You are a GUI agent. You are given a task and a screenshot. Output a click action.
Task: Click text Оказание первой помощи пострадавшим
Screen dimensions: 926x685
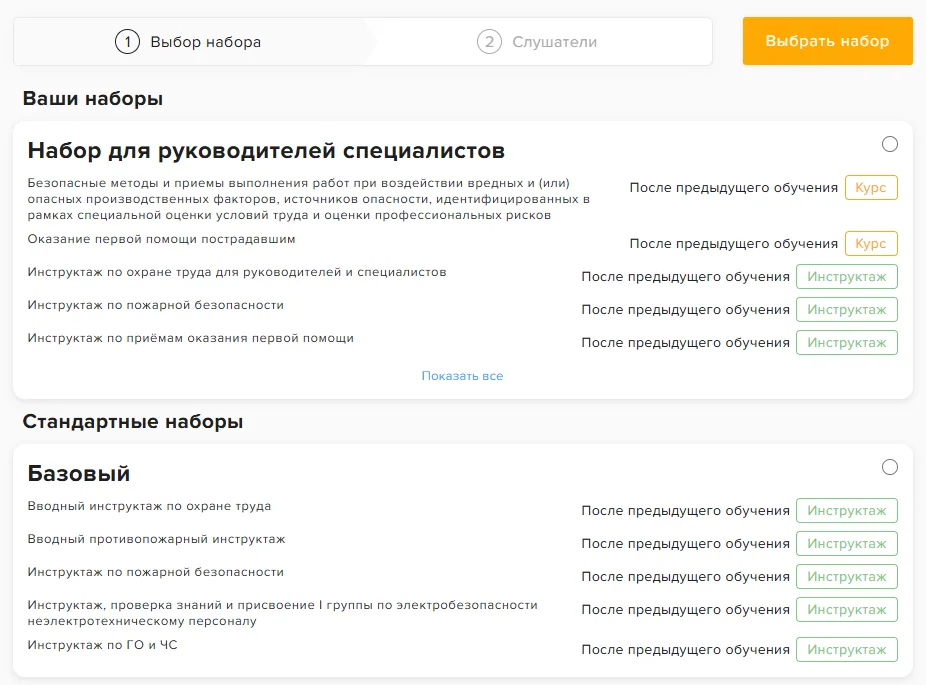tap(161, 239)
